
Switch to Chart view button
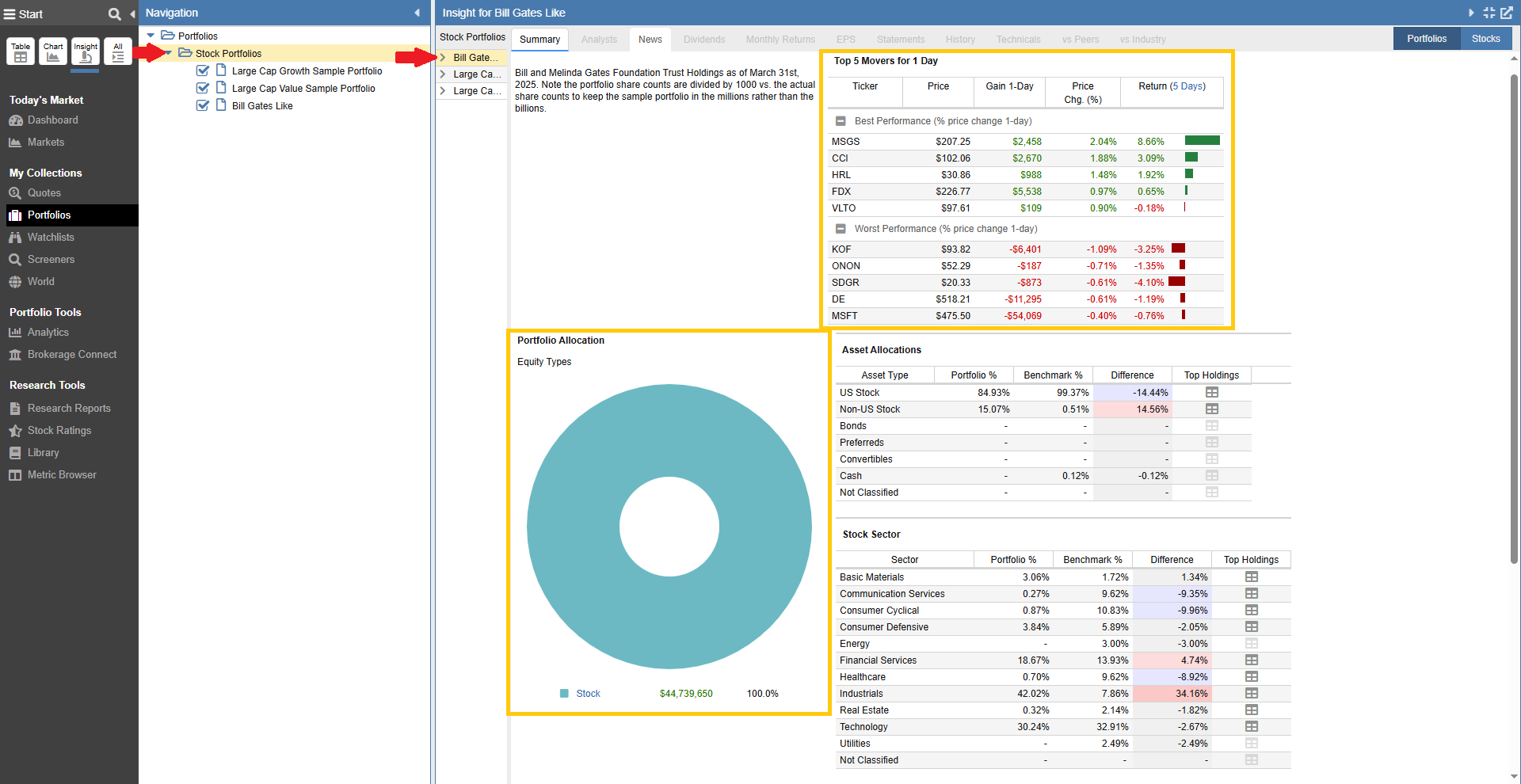[53, 51]
